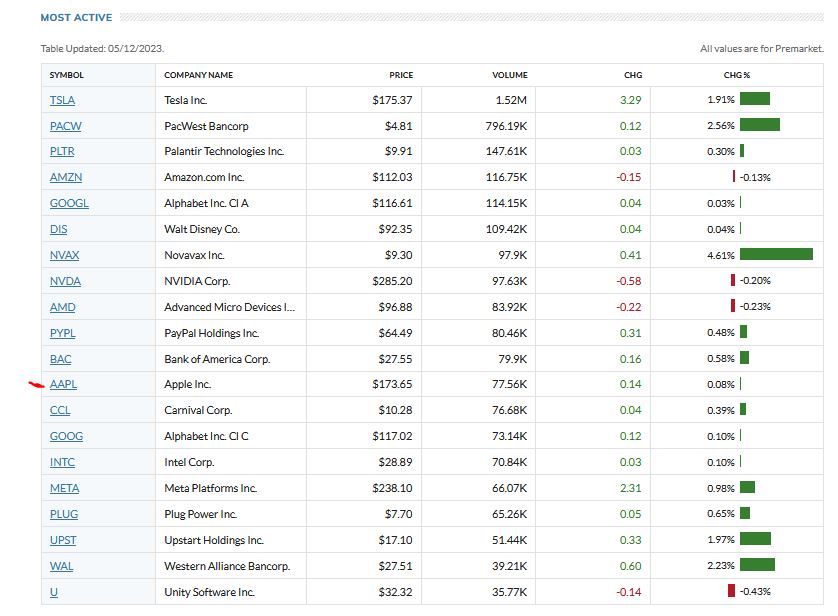Click the PACW ticker link

tap(64, 126)
